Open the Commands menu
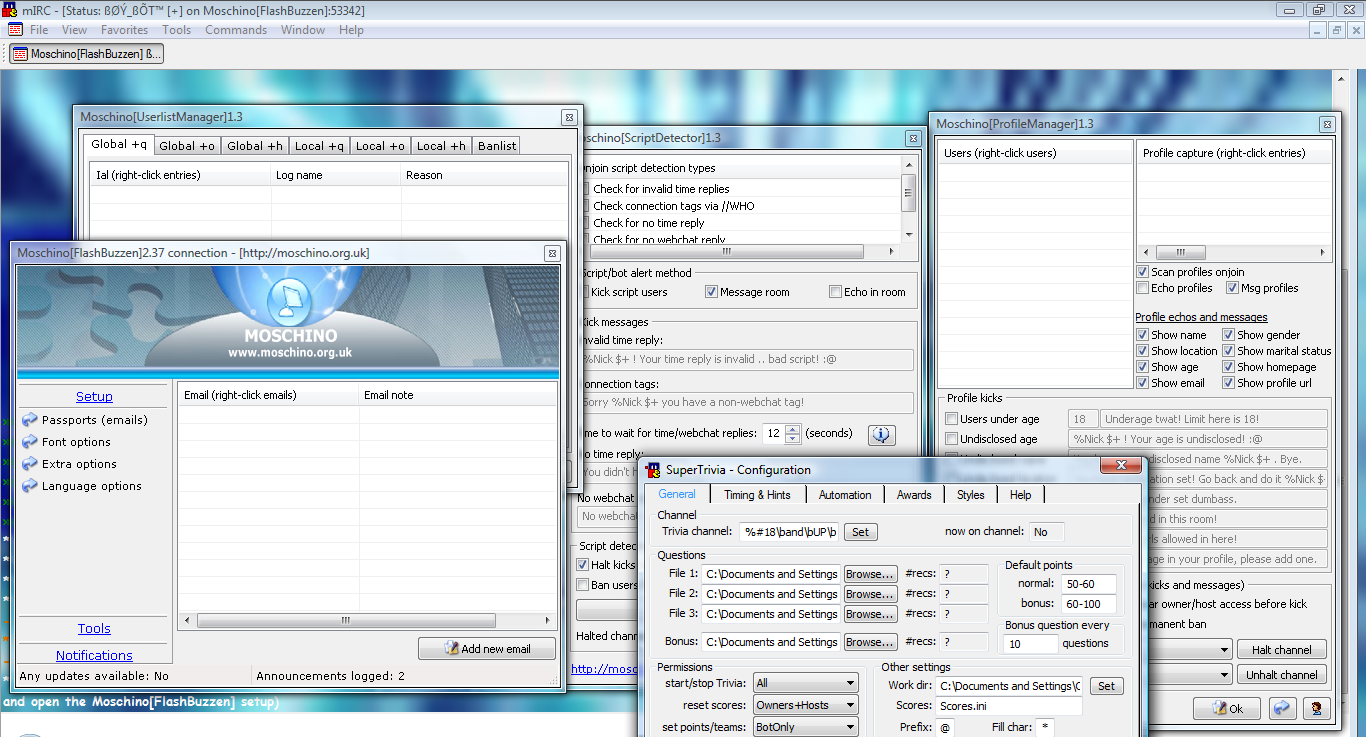The height and width of the screenshot is (737, 1366). coord(236,30)
